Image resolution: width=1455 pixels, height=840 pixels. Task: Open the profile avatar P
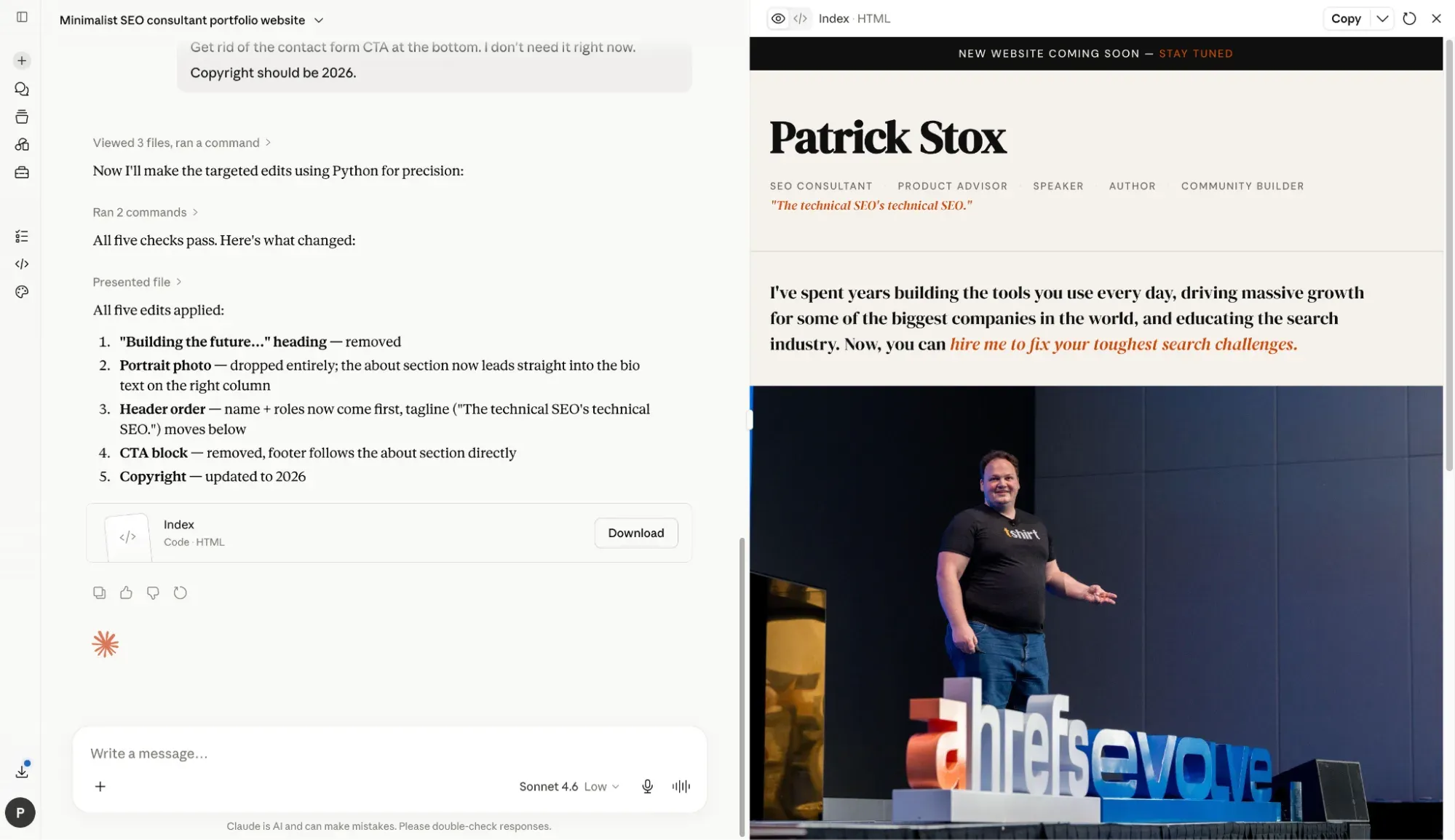pos(20,812)
